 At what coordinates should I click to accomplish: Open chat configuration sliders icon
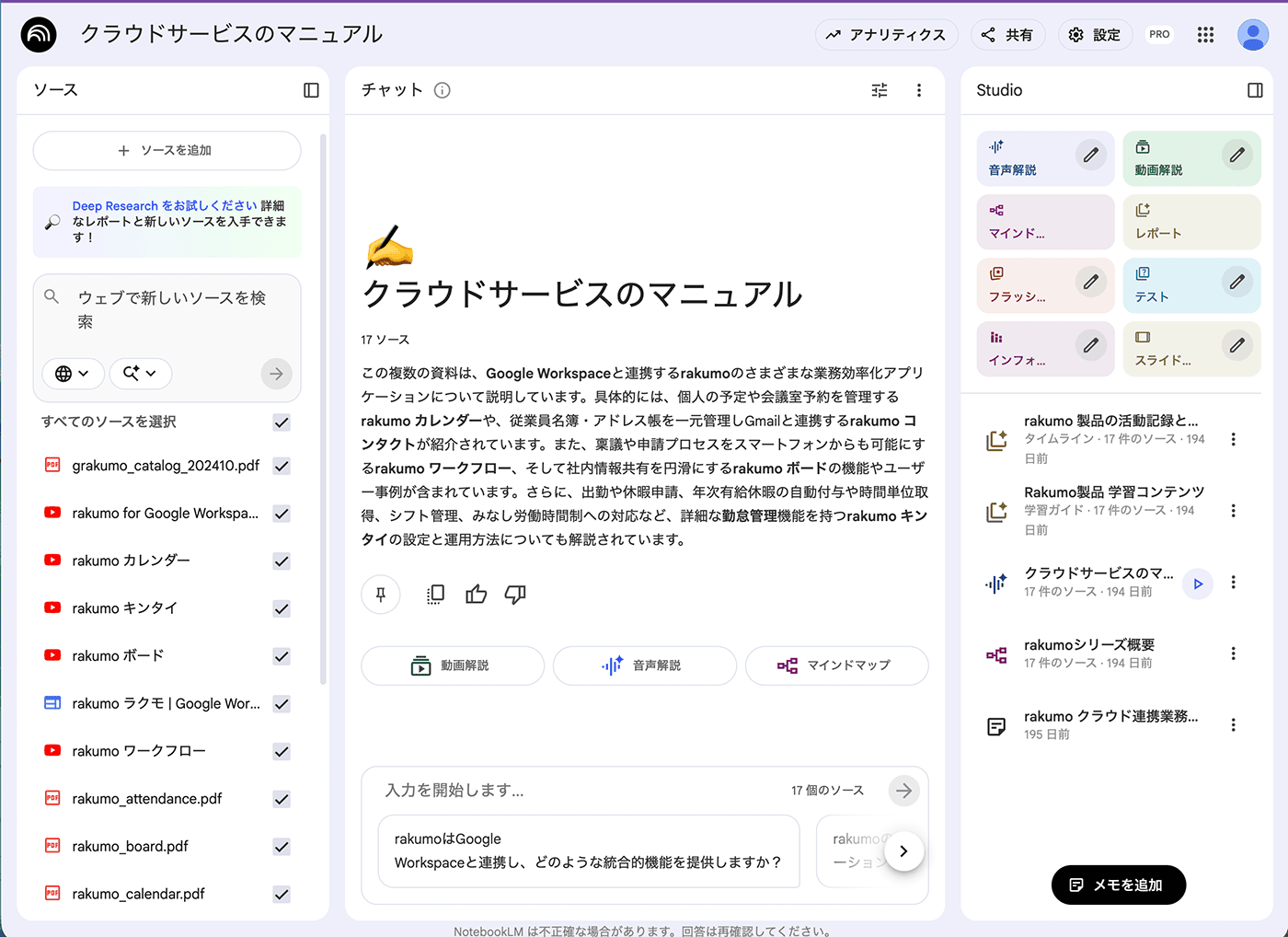(879, 89)
